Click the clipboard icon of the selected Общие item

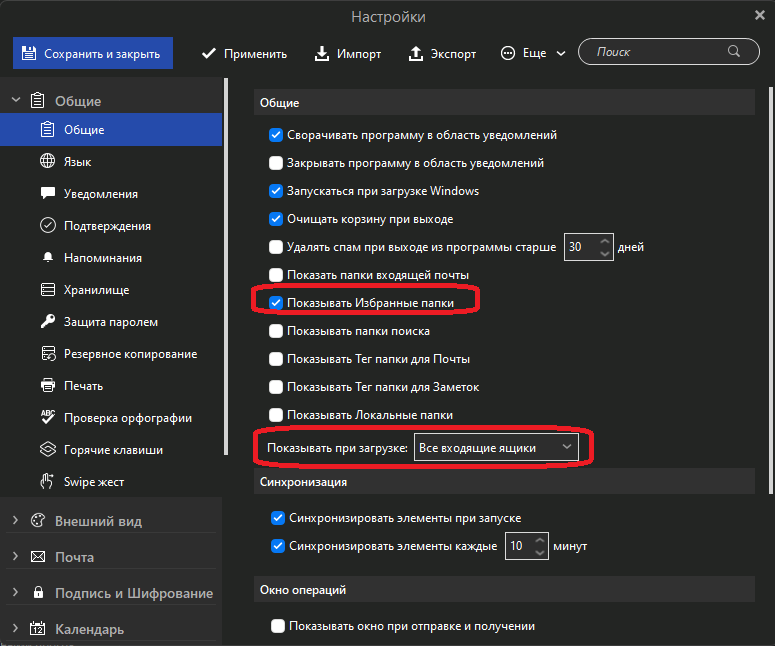point(47,129)
